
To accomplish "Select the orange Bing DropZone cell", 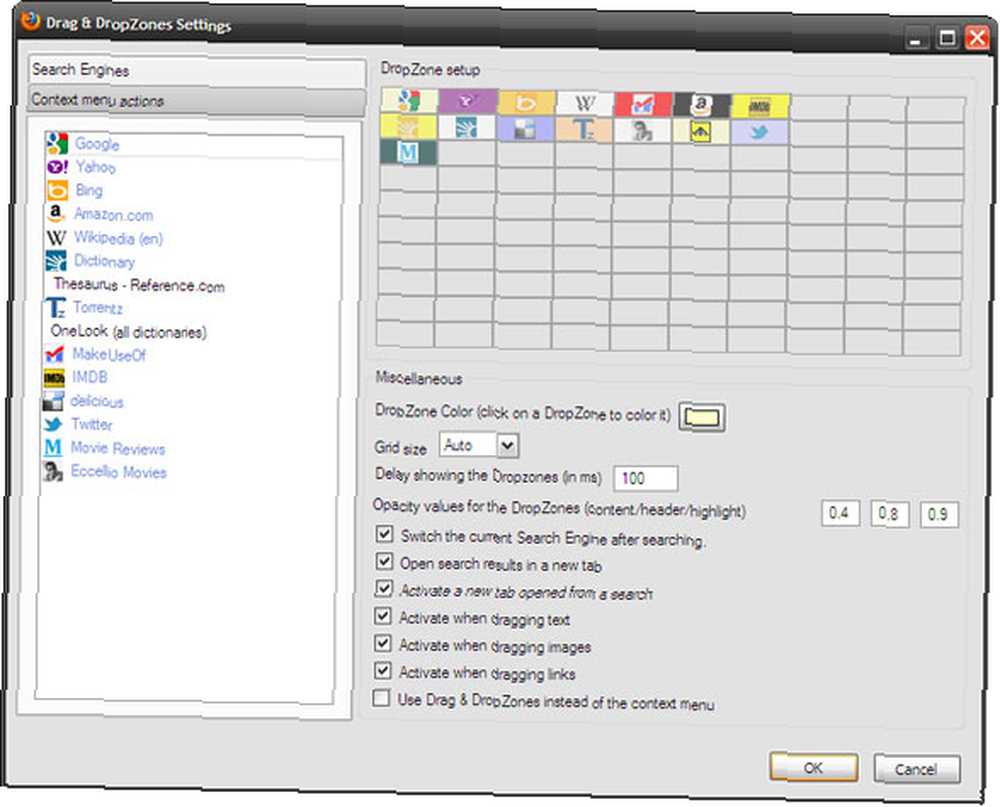I will point(526,103).
